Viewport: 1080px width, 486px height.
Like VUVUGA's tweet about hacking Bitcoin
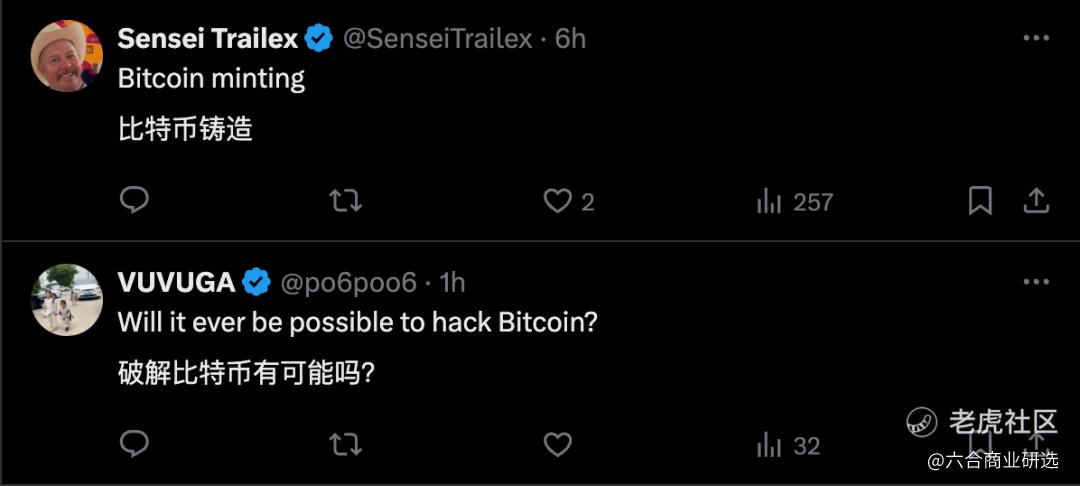[x=557, y=444]
